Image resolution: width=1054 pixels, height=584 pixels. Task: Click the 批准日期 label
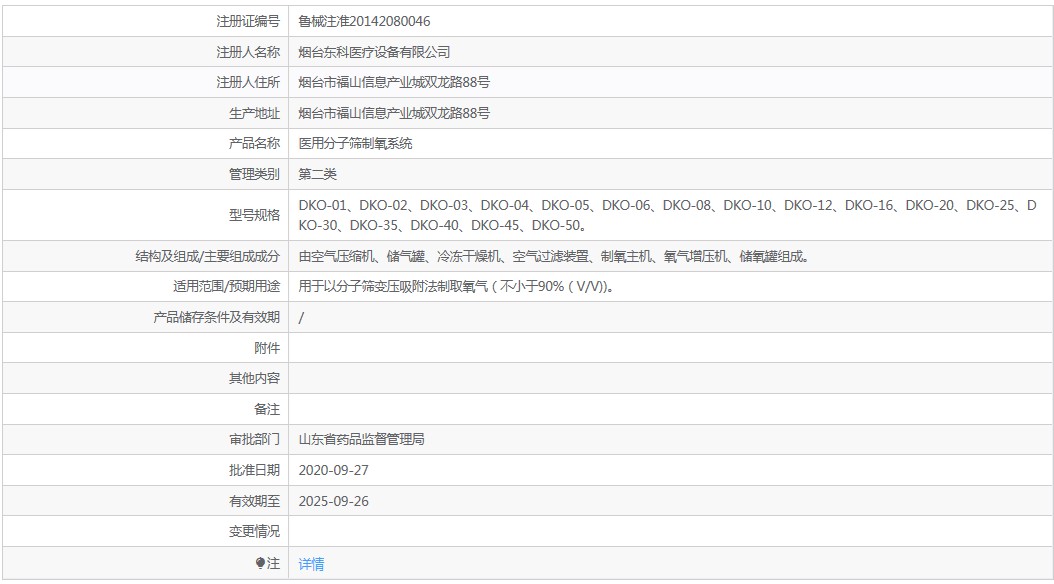coord(254,470)
